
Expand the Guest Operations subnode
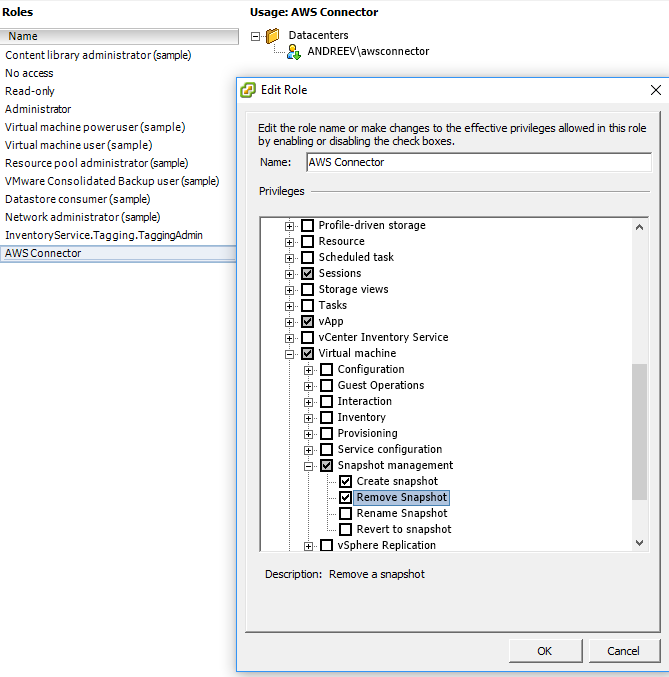[308, 386]
